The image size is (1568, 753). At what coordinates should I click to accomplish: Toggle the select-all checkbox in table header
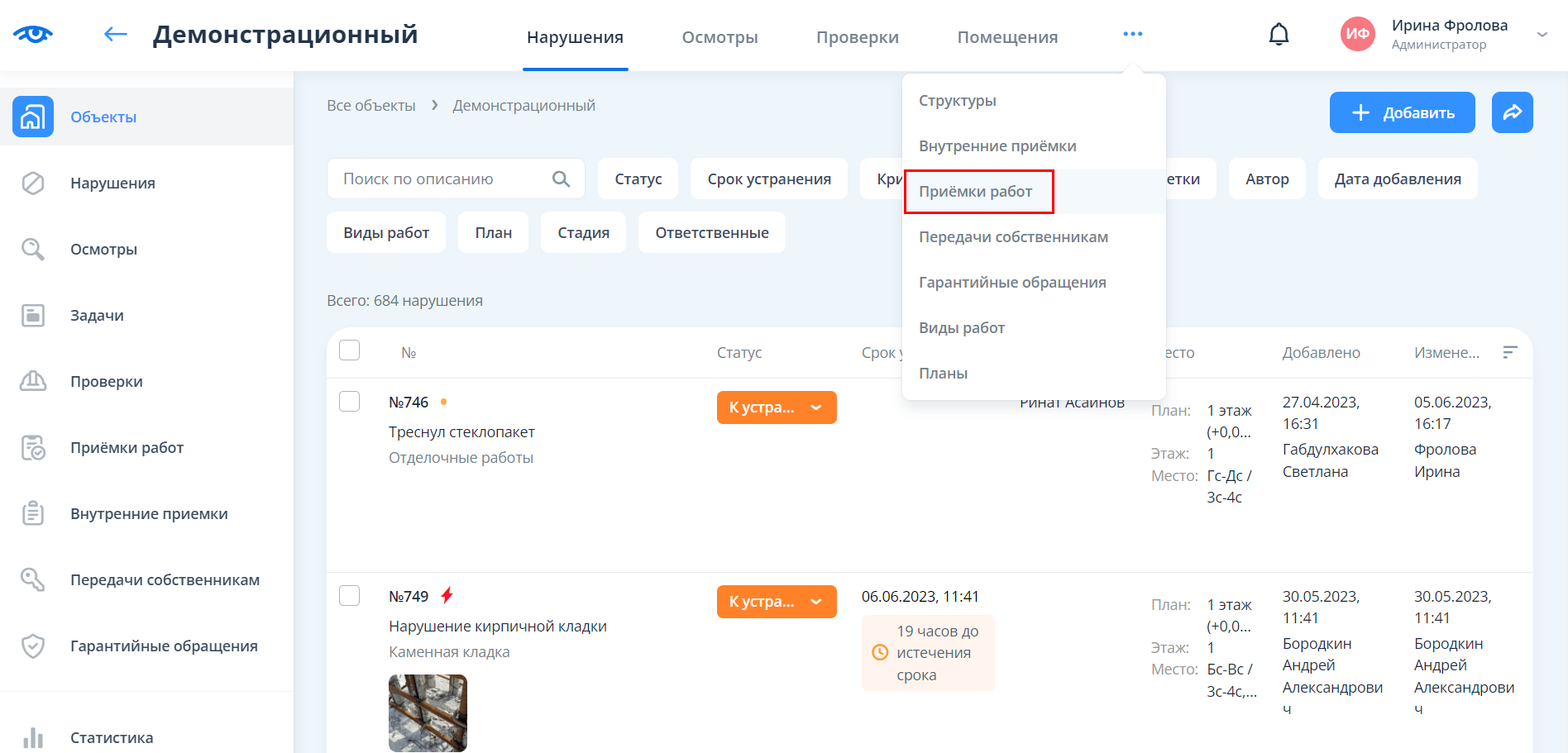[x=350, y=350]
